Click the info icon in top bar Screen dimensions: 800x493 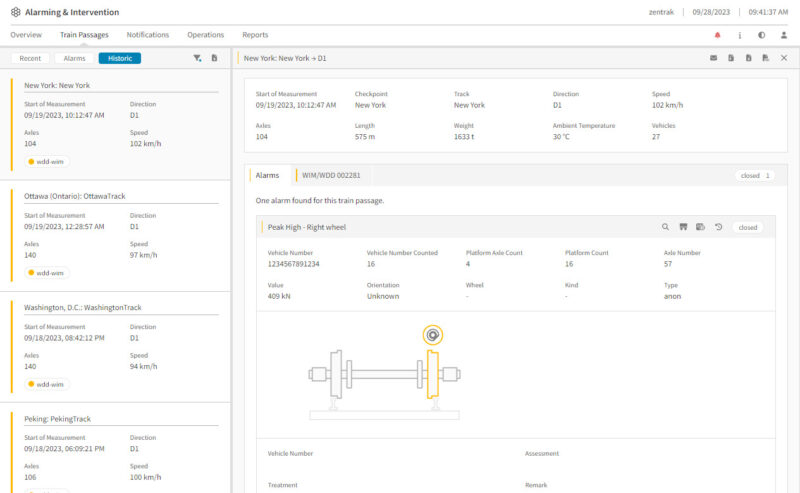coord(739,35)
